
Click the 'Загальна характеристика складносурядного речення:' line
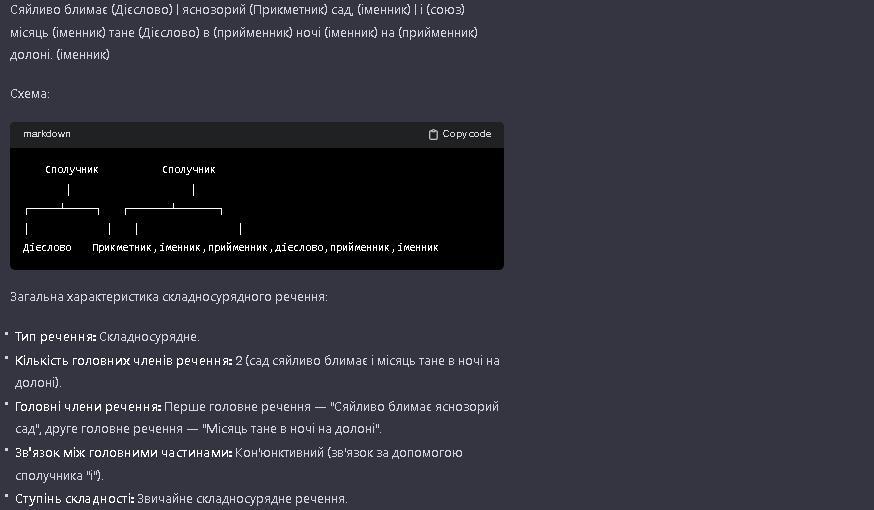tap(169, 297)
